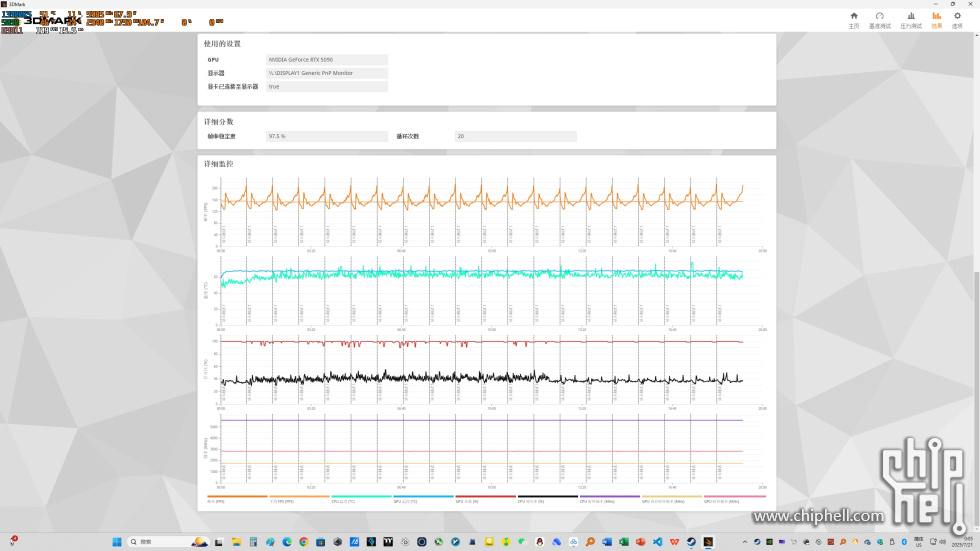The width and height of the screenshot is (980, 551).
Task: Focus the taskbar search box
Action: click(x=168, y=542)
